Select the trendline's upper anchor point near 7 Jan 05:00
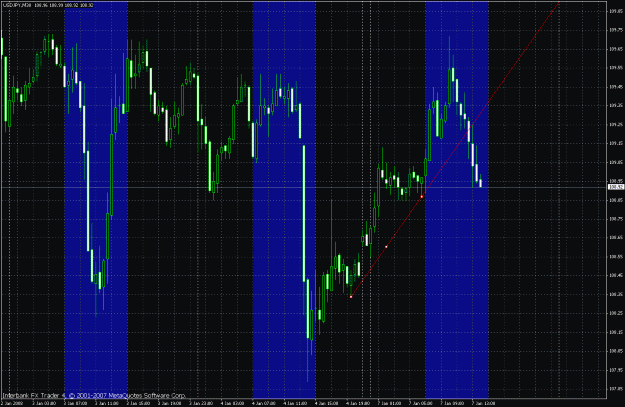The height and width of the screenshot is (407, 625). coord(422,197)
